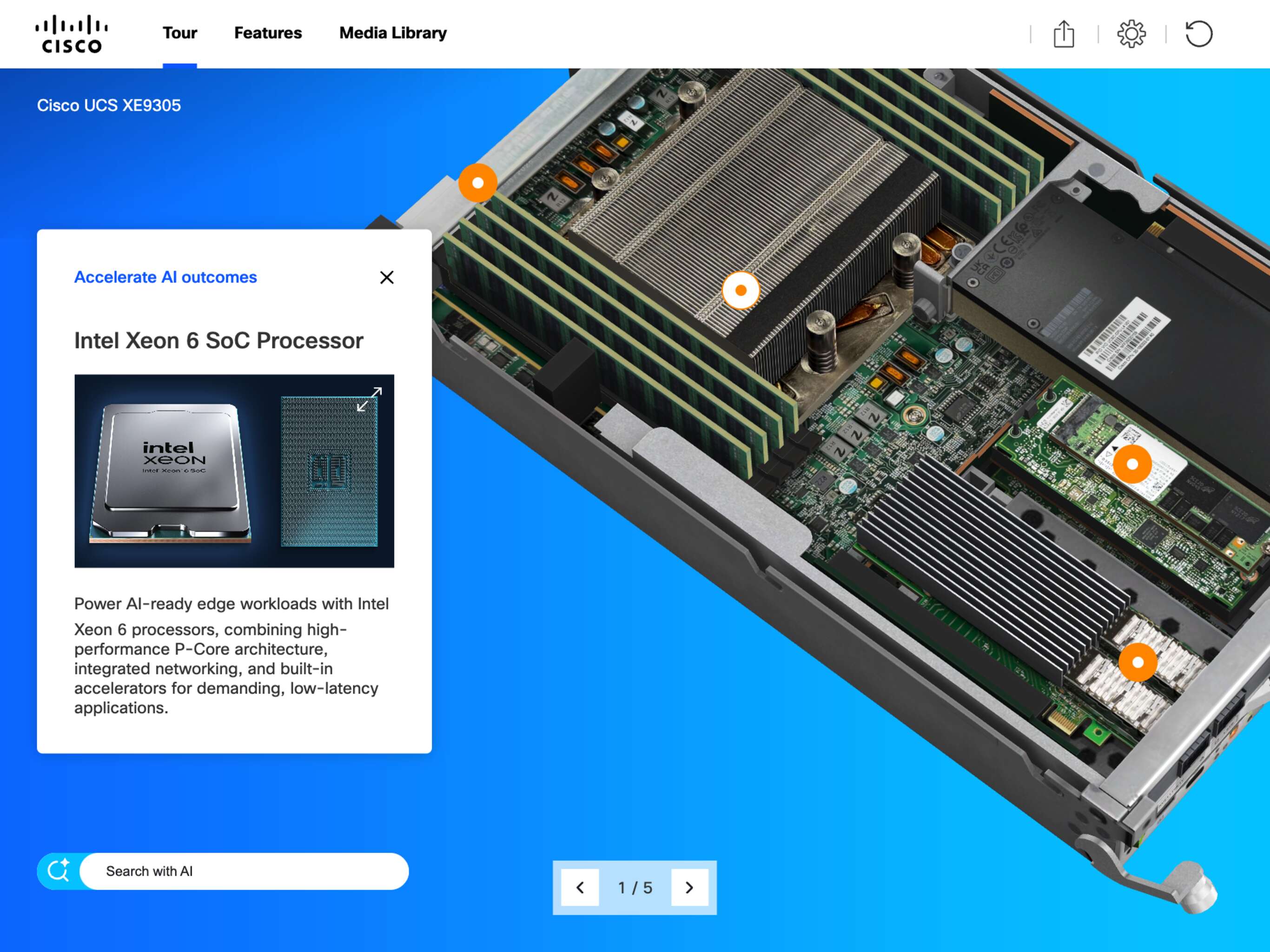The width and height of the screenshot is (1270, 952).
Task: Open the settings gear
Action: coord(1131,34)
